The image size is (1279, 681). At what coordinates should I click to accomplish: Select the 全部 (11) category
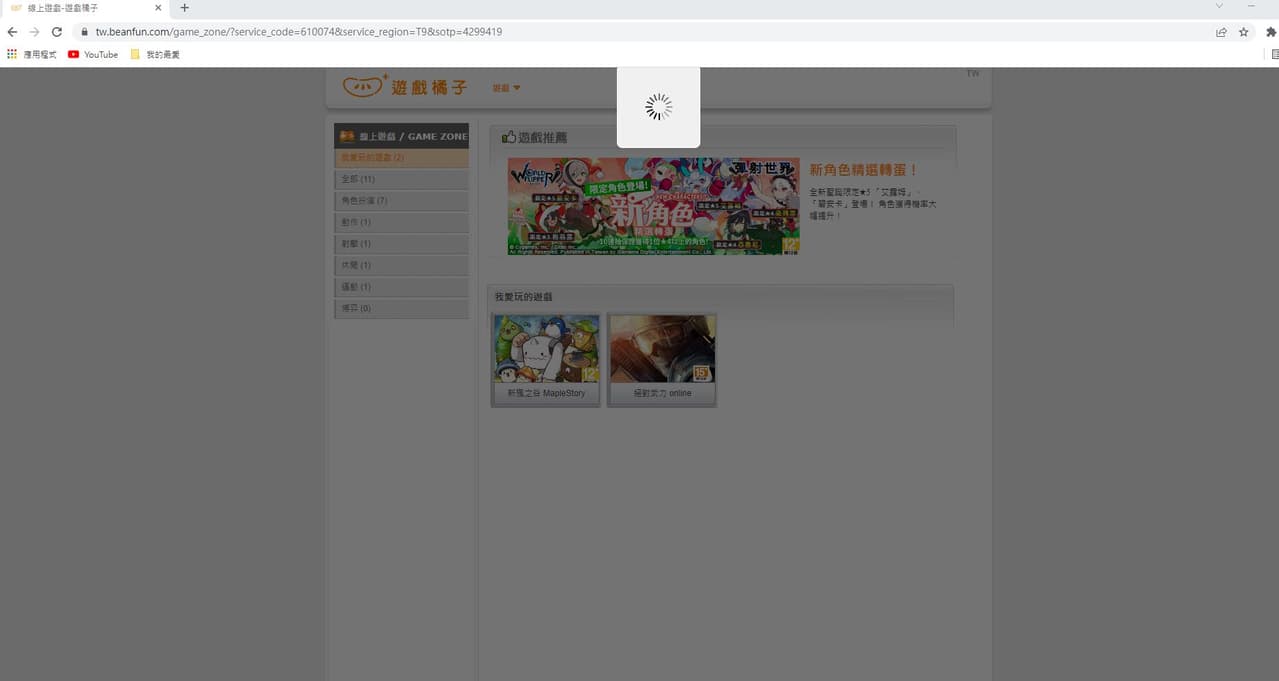(x=401, y=179)
